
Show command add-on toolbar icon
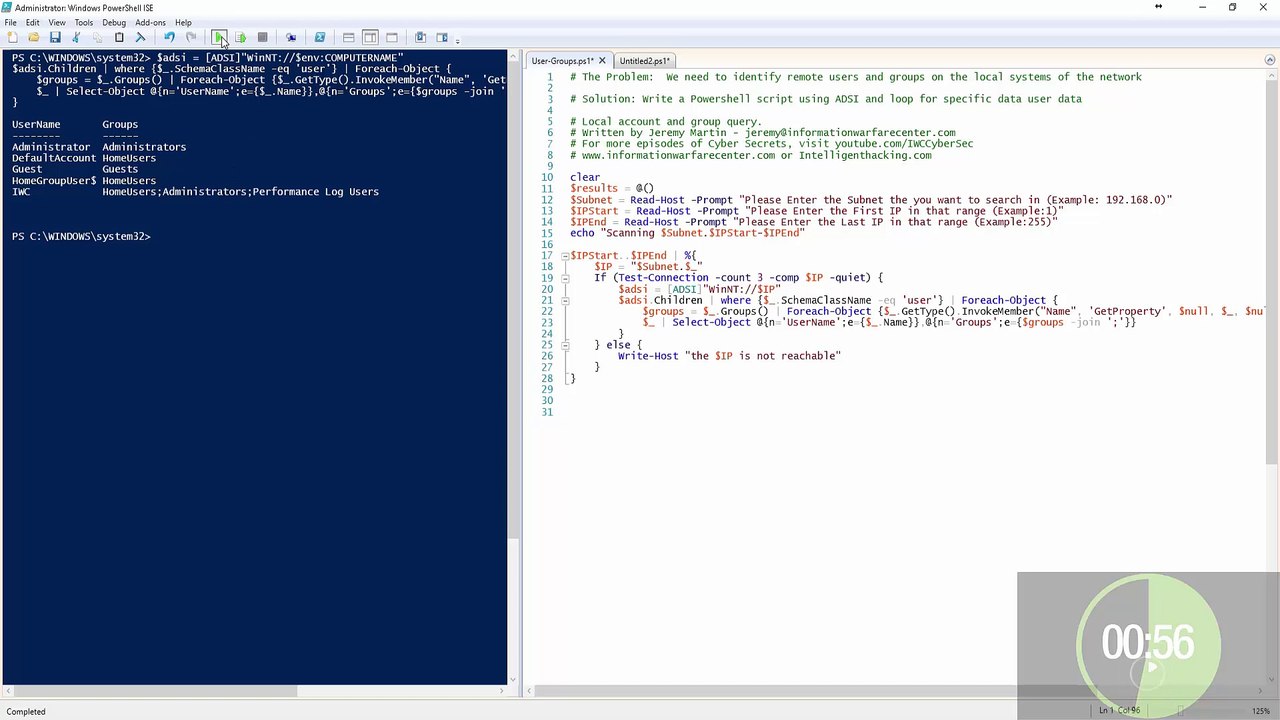(x=442, y=38)
